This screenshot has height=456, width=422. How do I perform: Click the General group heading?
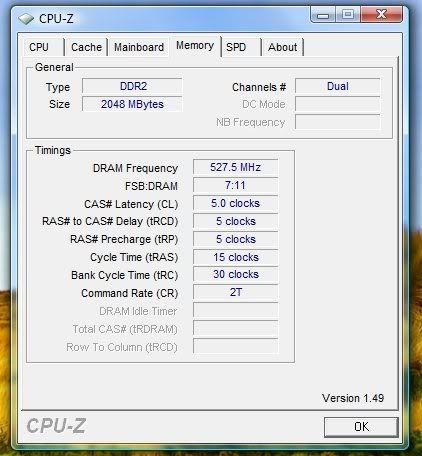coord(54,67)
